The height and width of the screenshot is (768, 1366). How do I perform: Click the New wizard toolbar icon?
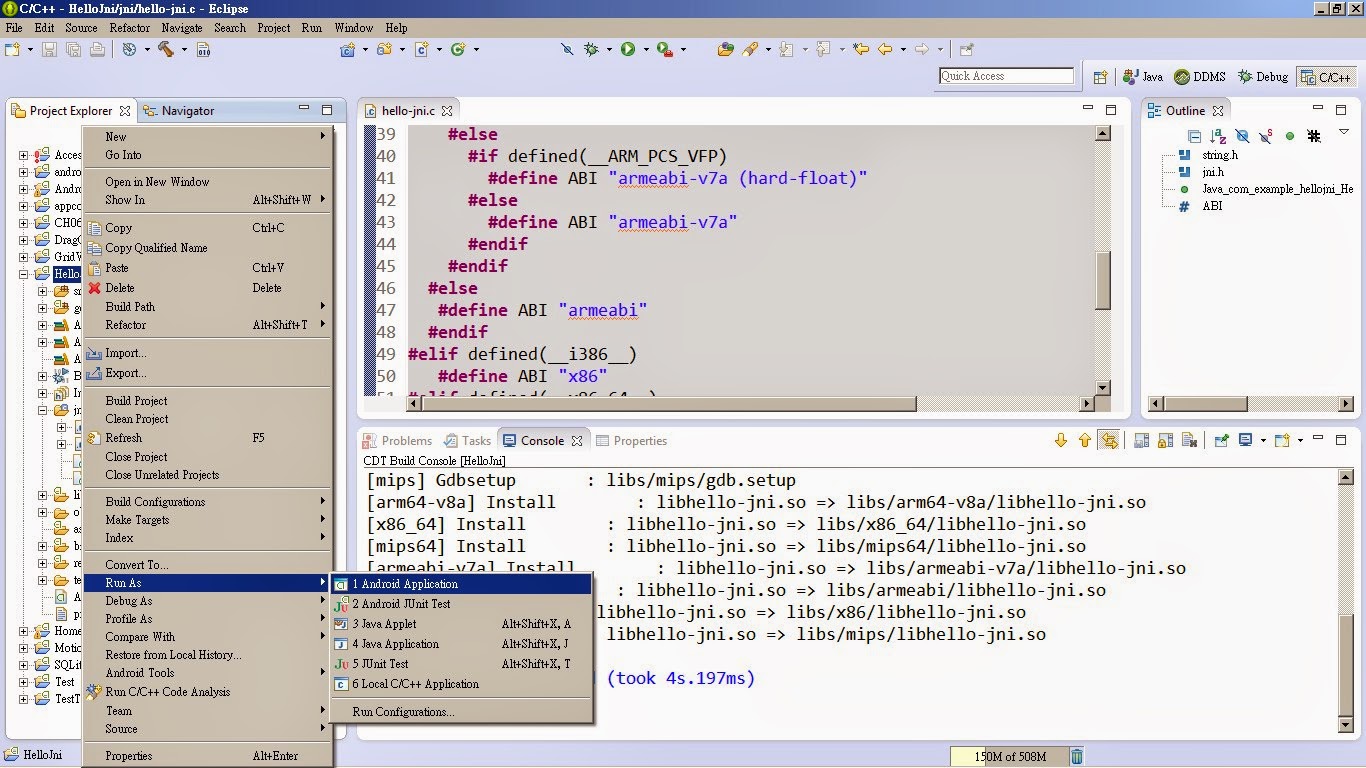(x=12, y=49)
